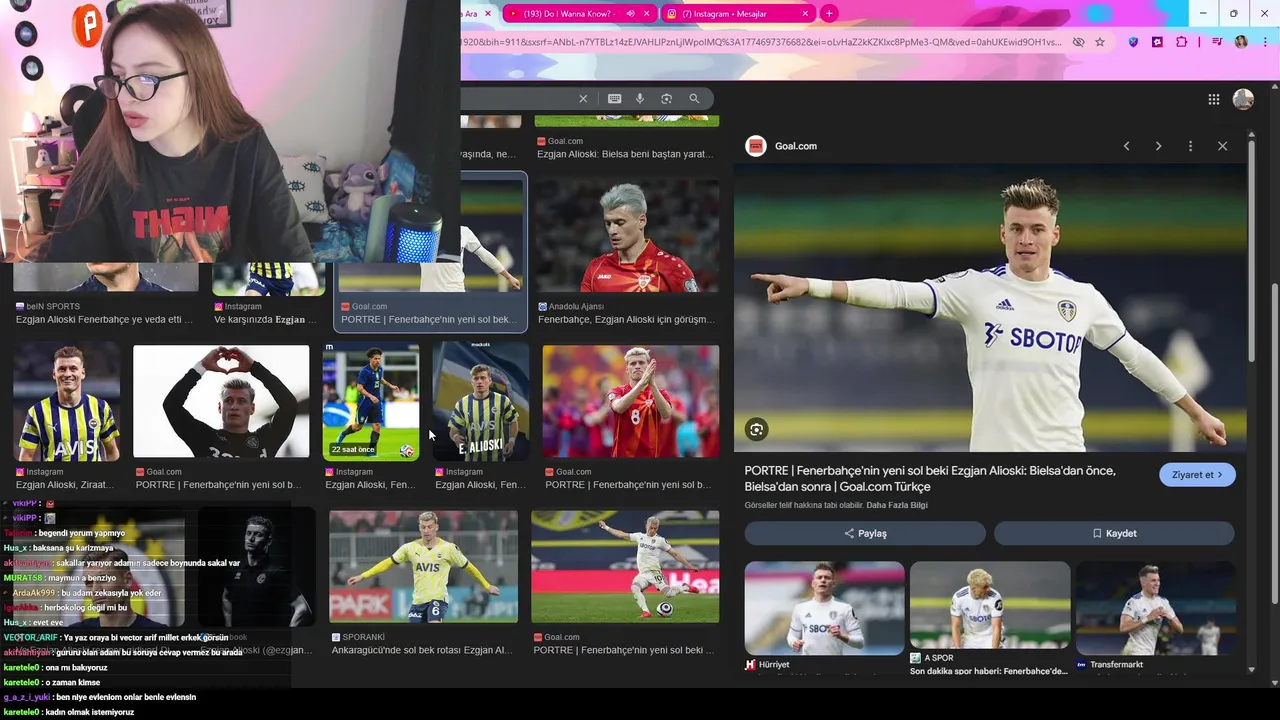The width and height of the screenshot is (1280, 720).
Task: Open a new browser tab
Action: [829, 14]
